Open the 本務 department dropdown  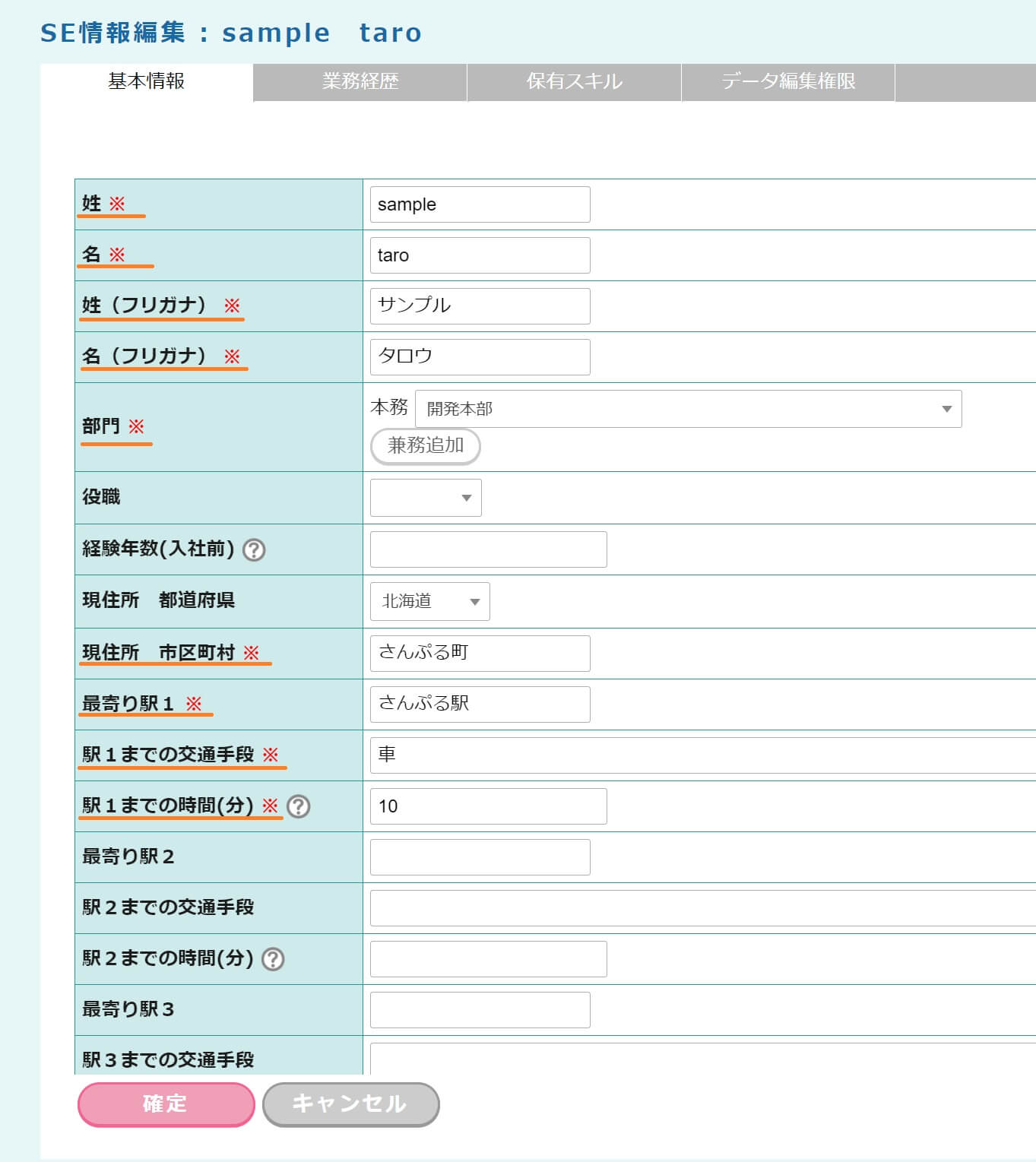click(x=688, y=409)
